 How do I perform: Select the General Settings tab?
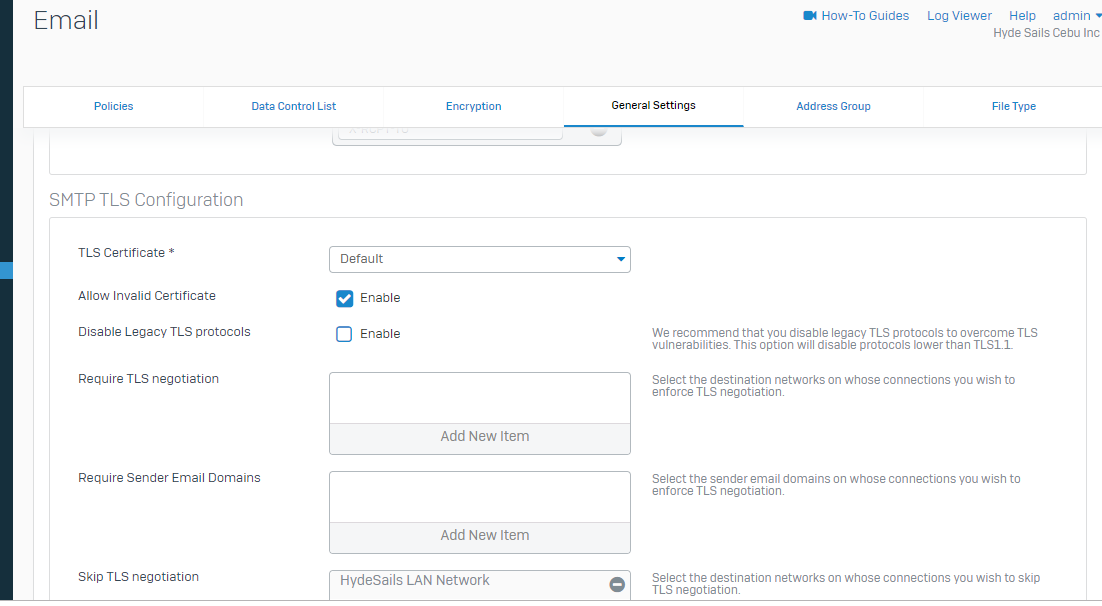pos(653,105)
